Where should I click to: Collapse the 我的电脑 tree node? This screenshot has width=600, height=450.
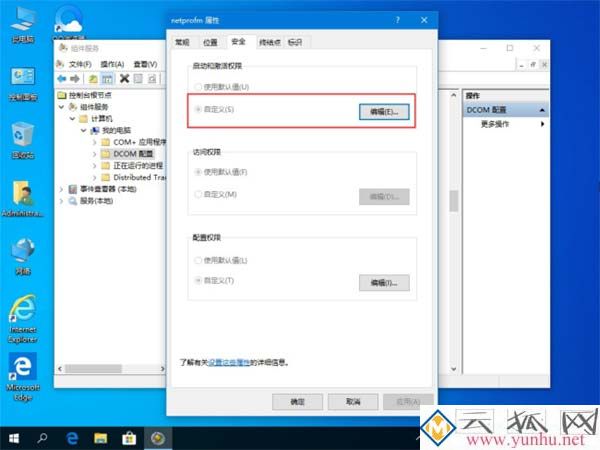(x=83, y=130)
